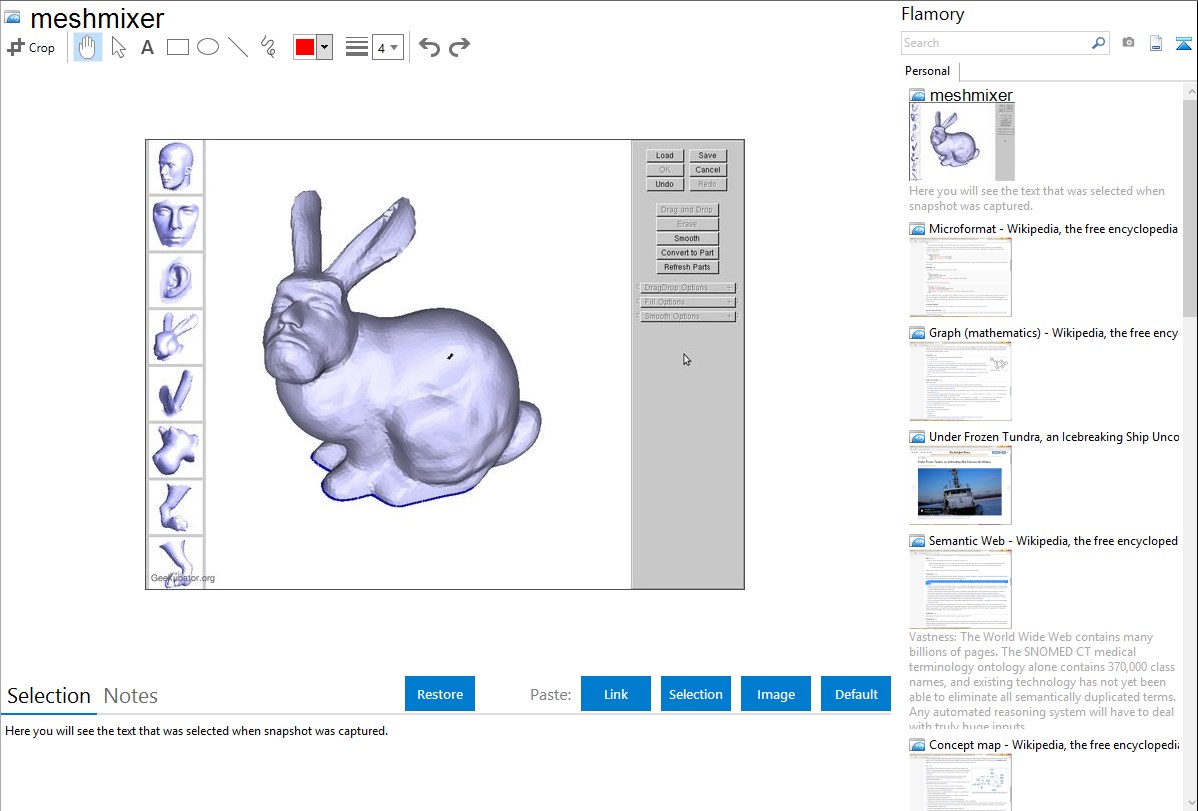Viewport: 1198px width, 811px height.
Task: Activate the hand pan tool
Action: point(88,47)
